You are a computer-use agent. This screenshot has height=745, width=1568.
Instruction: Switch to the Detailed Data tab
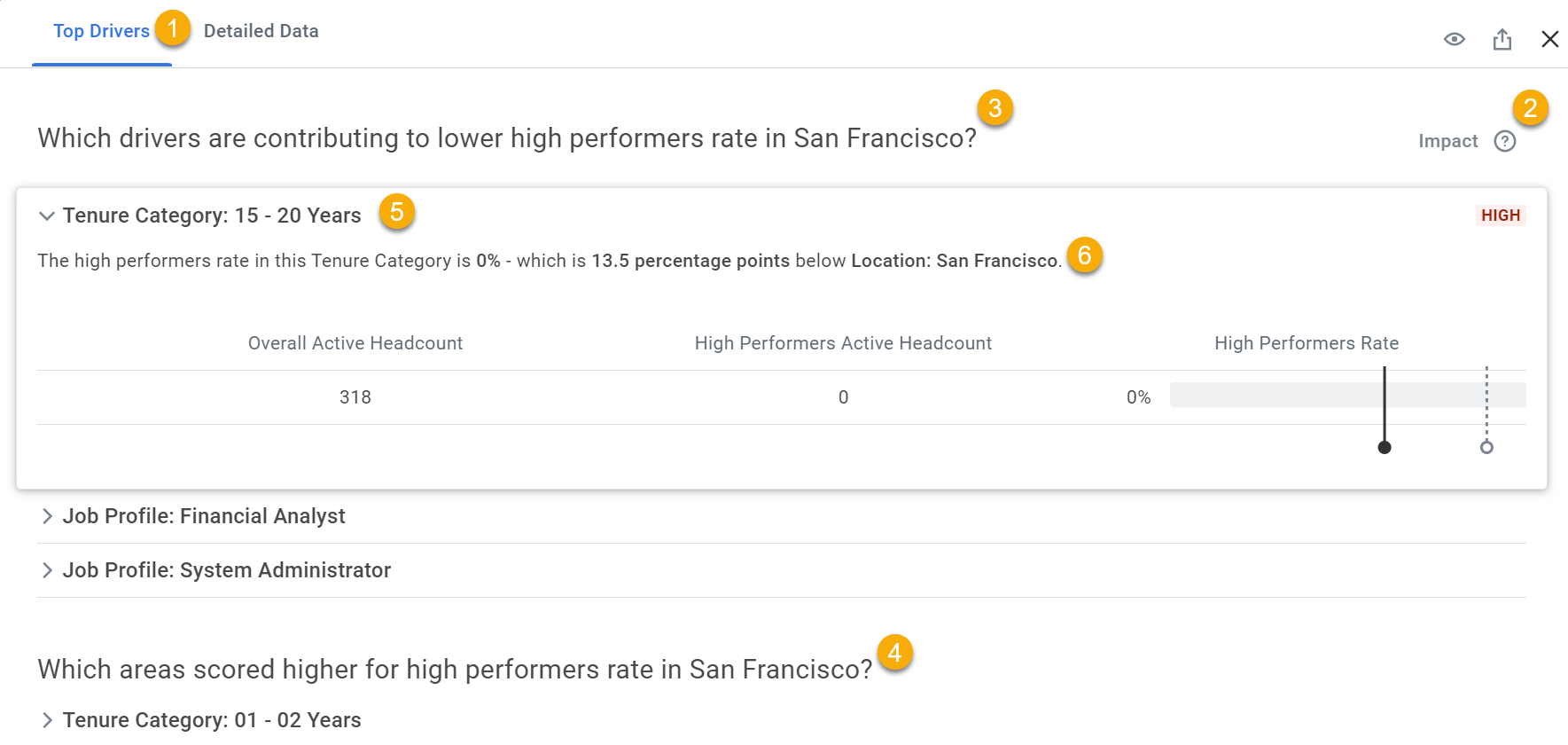pos(261,31)
